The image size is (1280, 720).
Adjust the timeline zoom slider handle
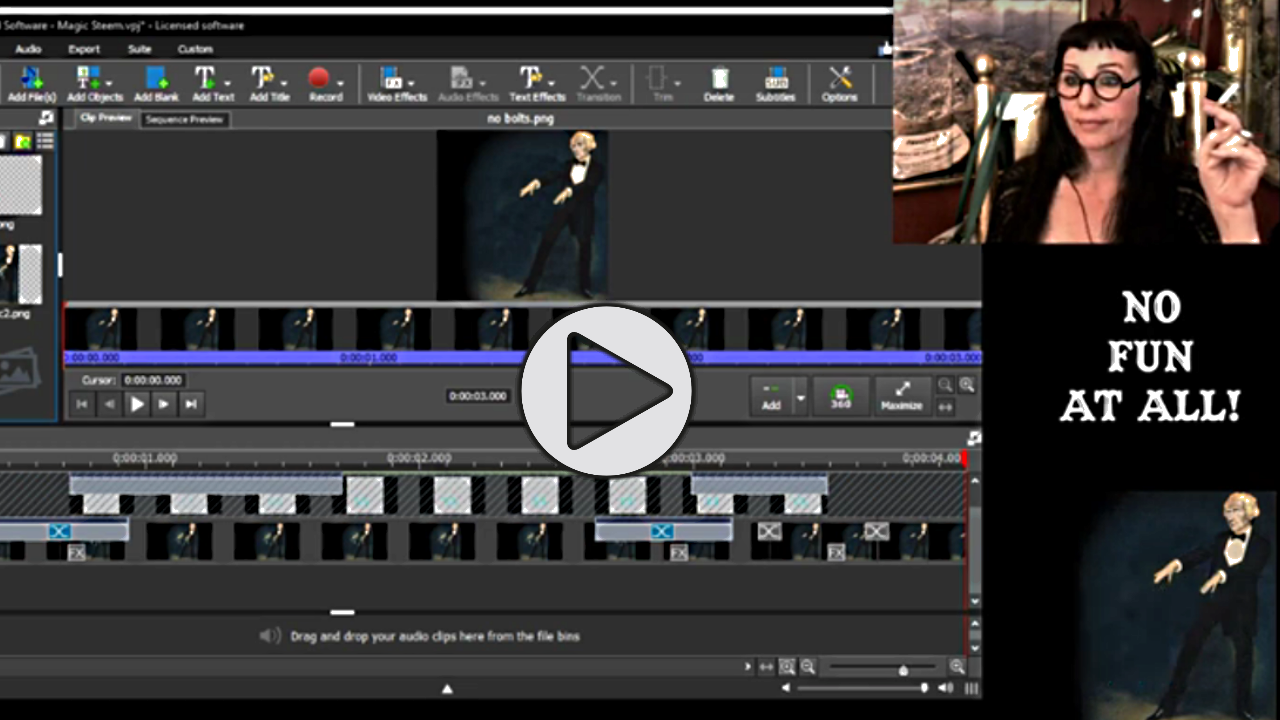tap(903, 670)
